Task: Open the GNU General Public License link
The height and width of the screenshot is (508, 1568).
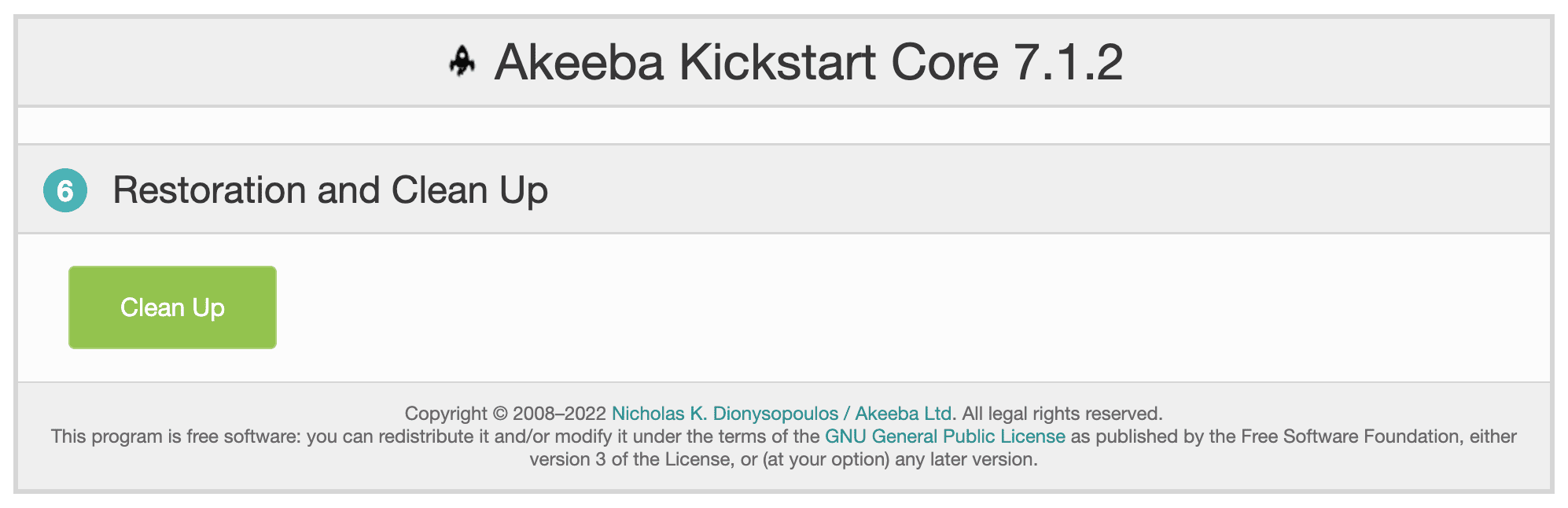Action: tap(944, 436)
